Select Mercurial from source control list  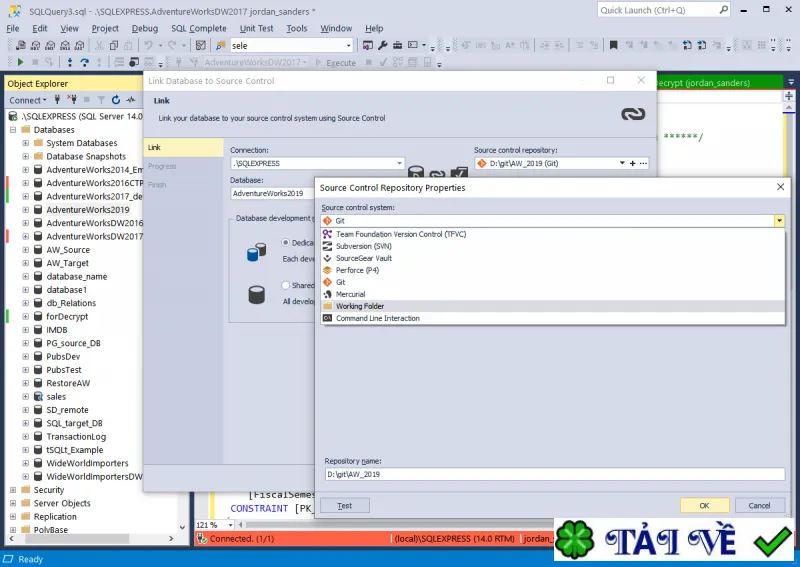[x=553, y=294]
